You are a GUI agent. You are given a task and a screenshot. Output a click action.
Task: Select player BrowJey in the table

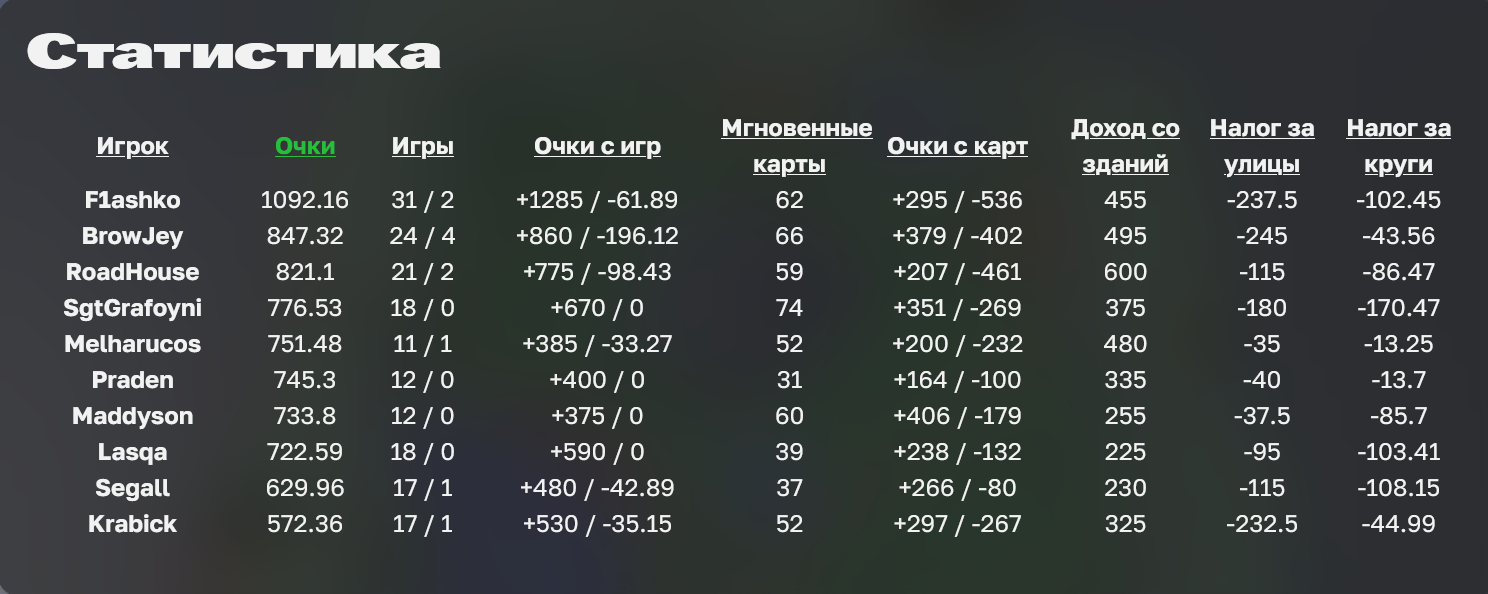pyautogui.click(x=133, y=236)
